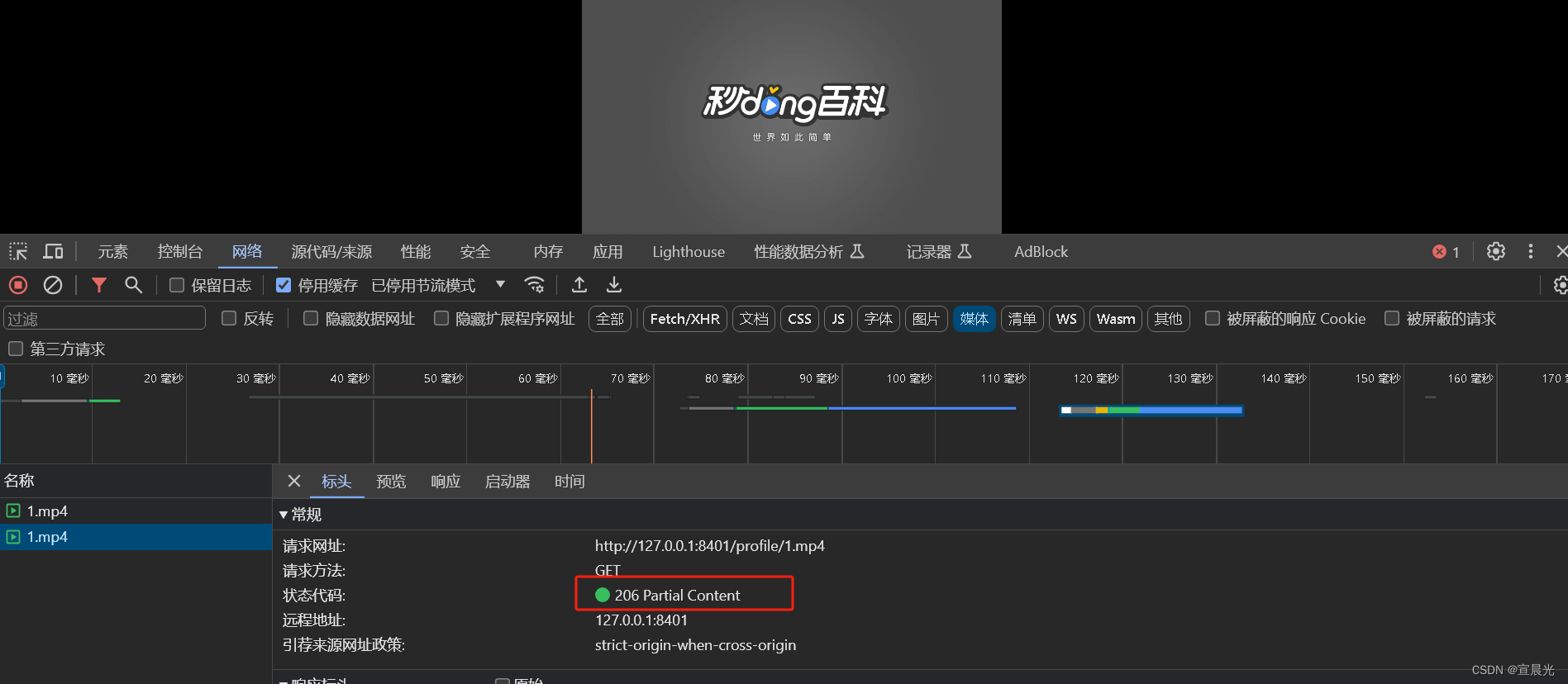1568x684 pixels.
Task: Filter requests by WS
Action: click(1066, 319)
